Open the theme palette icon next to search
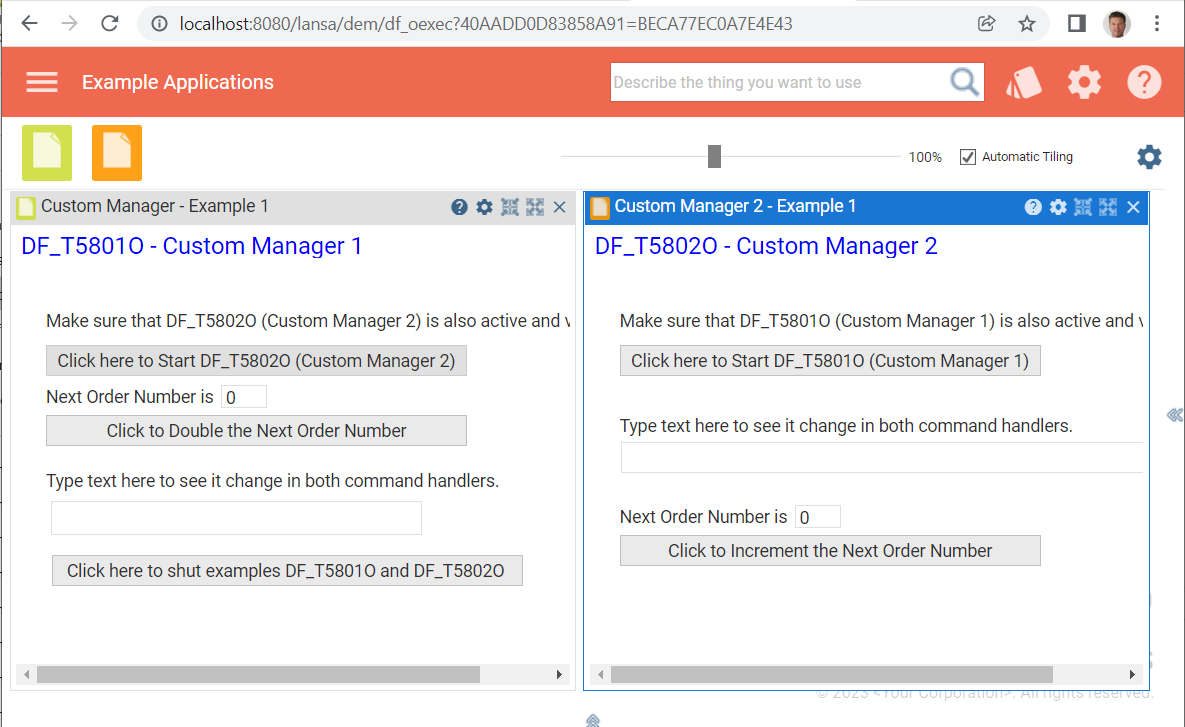 1024,82
